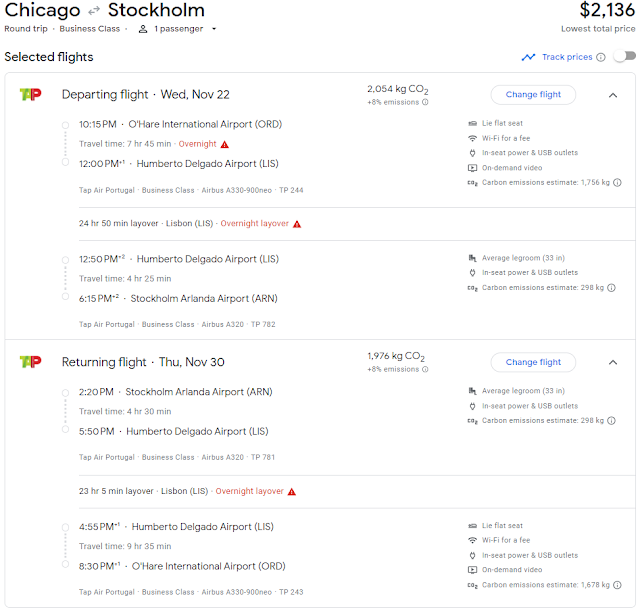Collapse the Departing flight details chevron
This screenshot has height=613, width=640.
[613, 95]
